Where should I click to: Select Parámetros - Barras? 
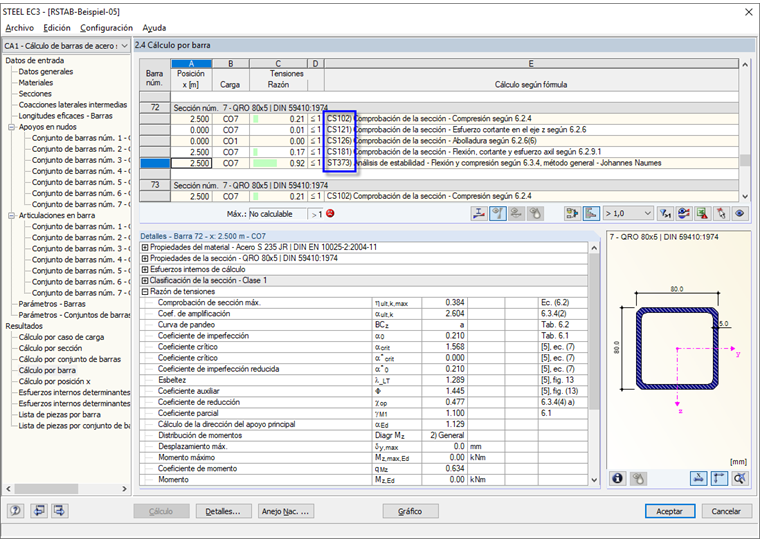[52, 304]
